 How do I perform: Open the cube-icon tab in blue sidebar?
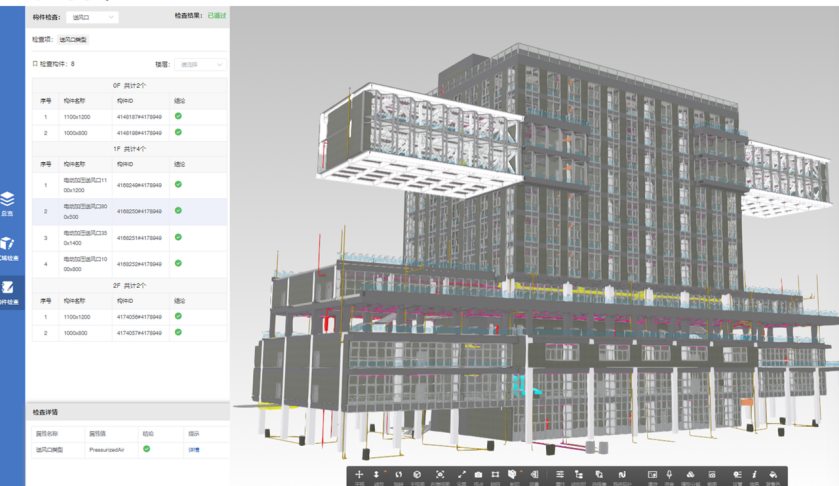tap(8, 246)
